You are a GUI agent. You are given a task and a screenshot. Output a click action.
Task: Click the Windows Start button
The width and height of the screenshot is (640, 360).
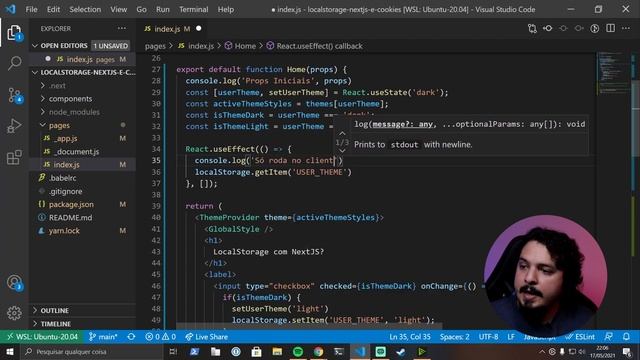pyautogui.click(x=10, y=351)
